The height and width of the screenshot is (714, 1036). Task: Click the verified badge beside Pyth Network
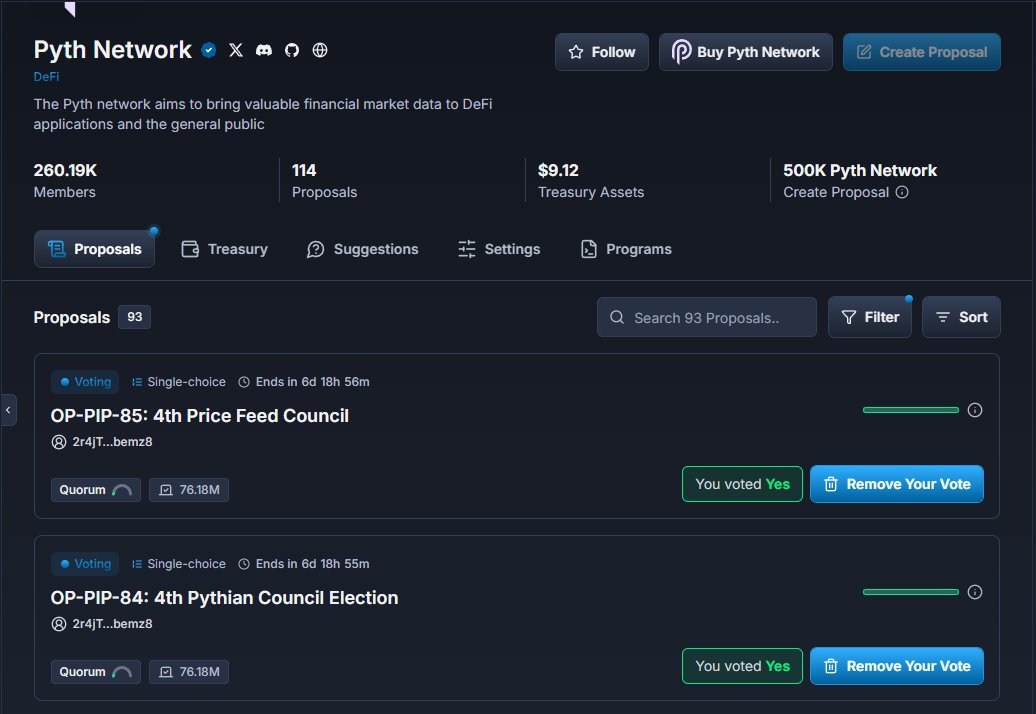(x=209, y=50)
